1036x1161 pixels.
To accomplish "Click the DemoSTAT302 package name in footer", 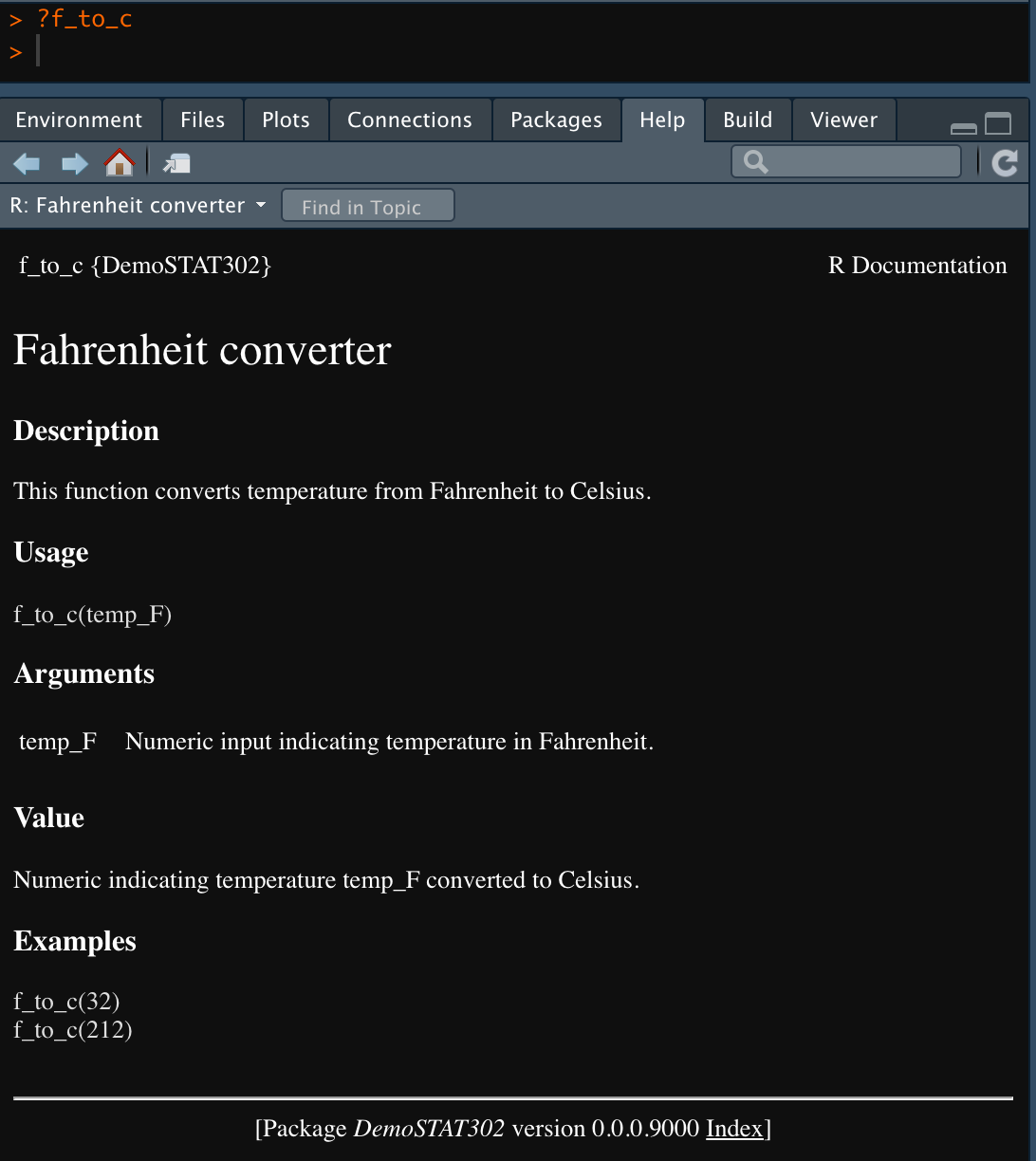I will click(429, 1129).
